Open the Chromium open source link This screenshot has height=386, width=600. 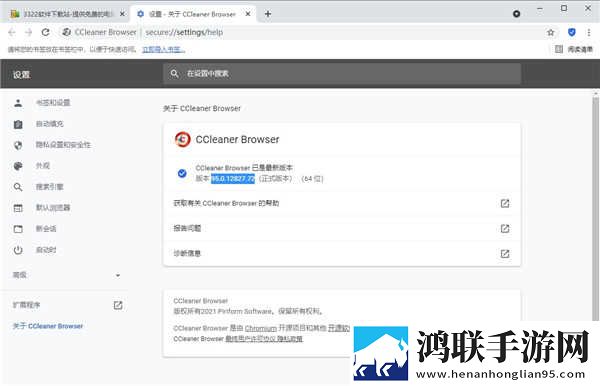tap(261, 328)
